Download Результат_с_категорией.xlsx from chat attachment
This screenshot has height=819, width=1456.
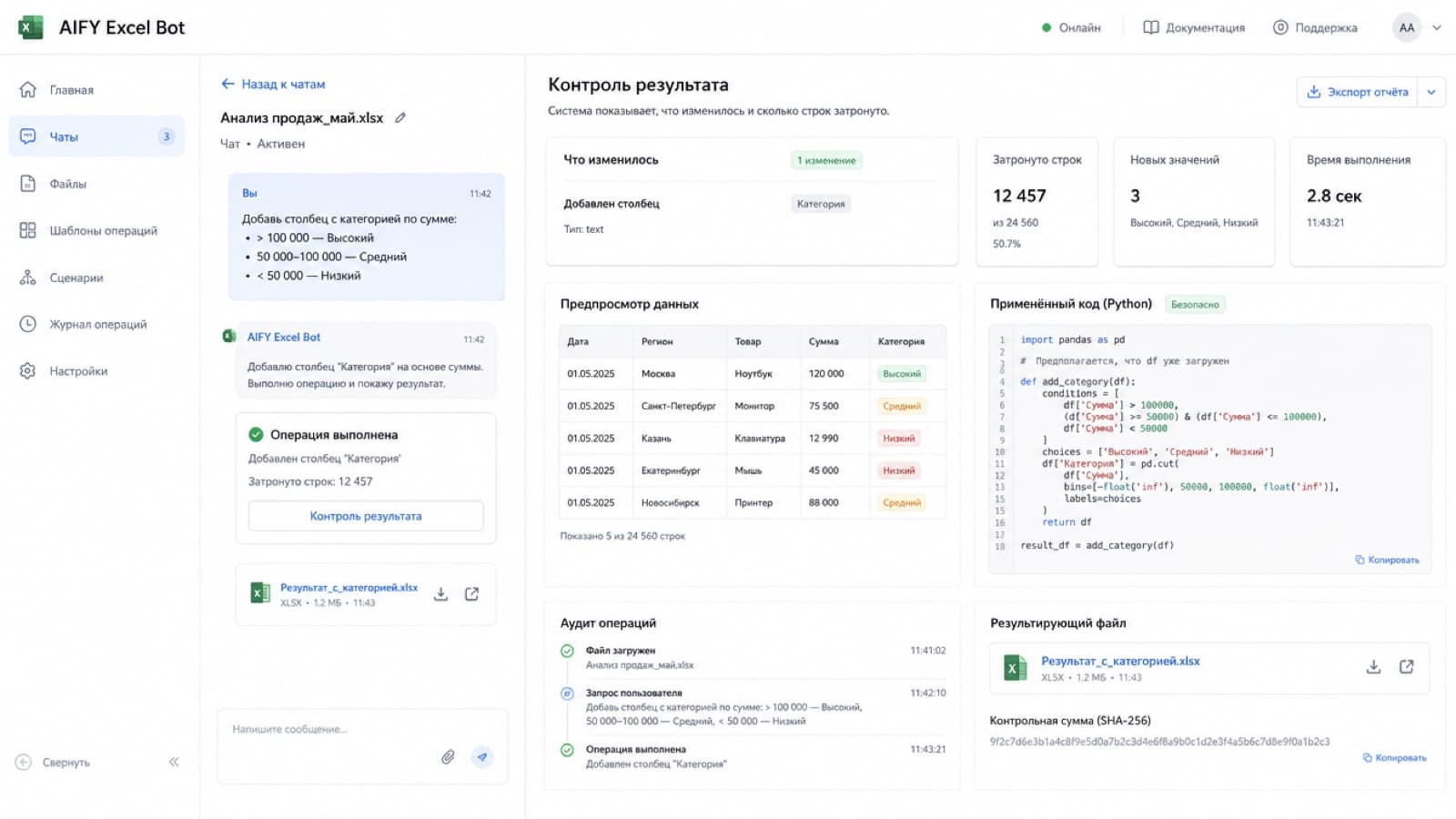click(x=441, y=594)
